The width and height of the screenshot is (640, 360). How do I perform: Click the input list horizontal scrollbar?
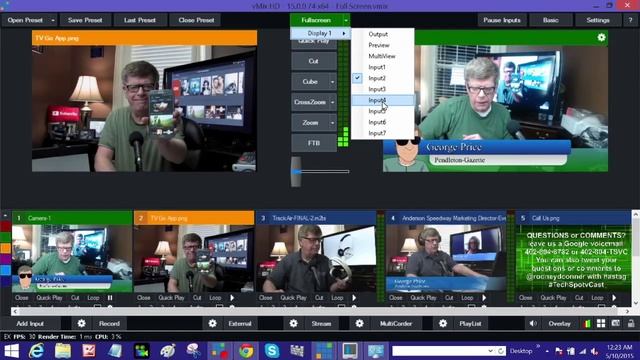coord(320,311)
